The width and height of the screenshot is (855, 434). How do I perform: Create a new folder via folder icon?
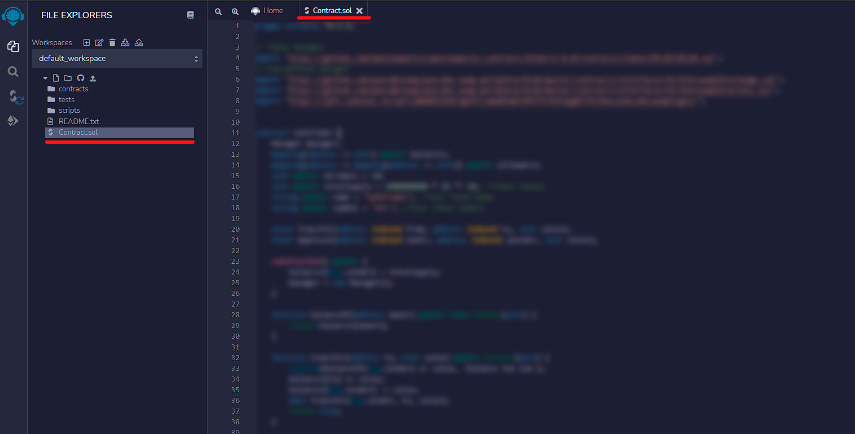68,77
